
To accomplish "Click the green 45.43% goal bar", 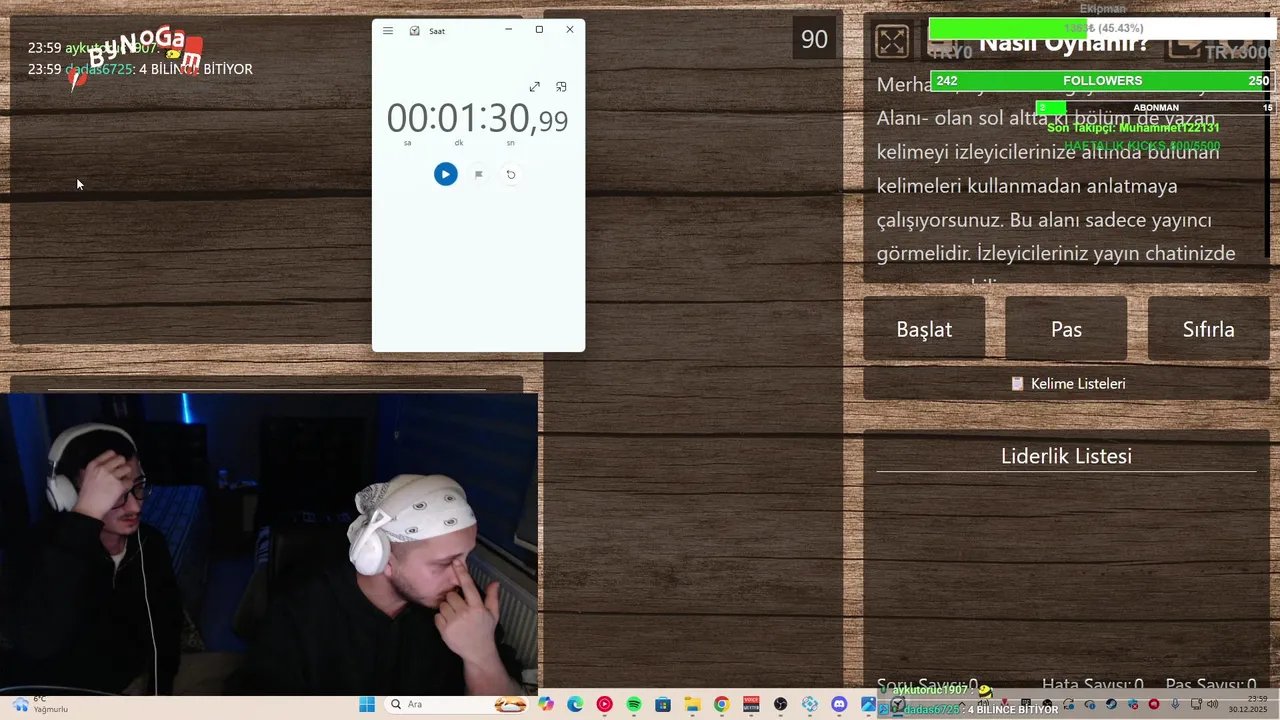I will click(x=1102, y=29).
